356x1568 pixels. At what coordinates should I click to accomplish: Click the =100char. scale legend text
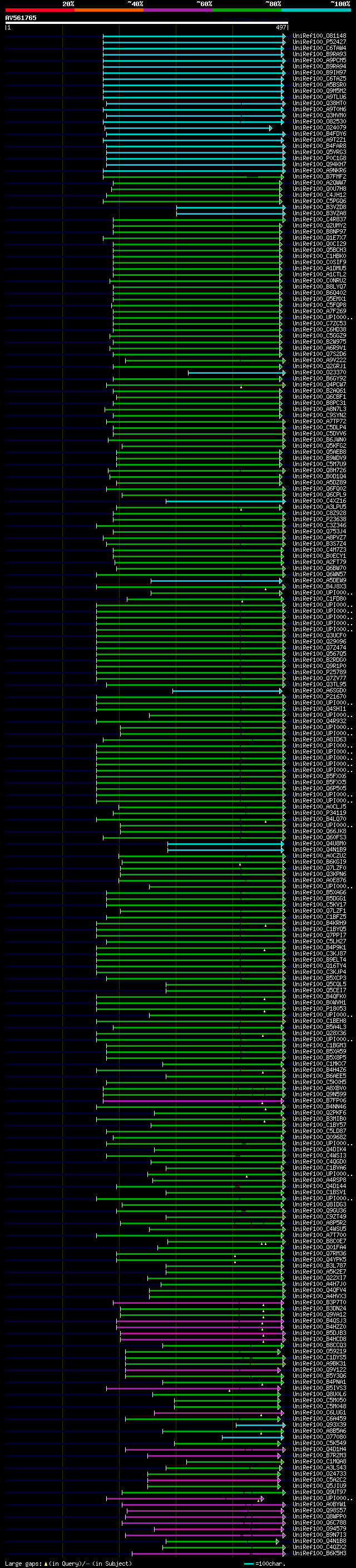[x=271, y=1563]
